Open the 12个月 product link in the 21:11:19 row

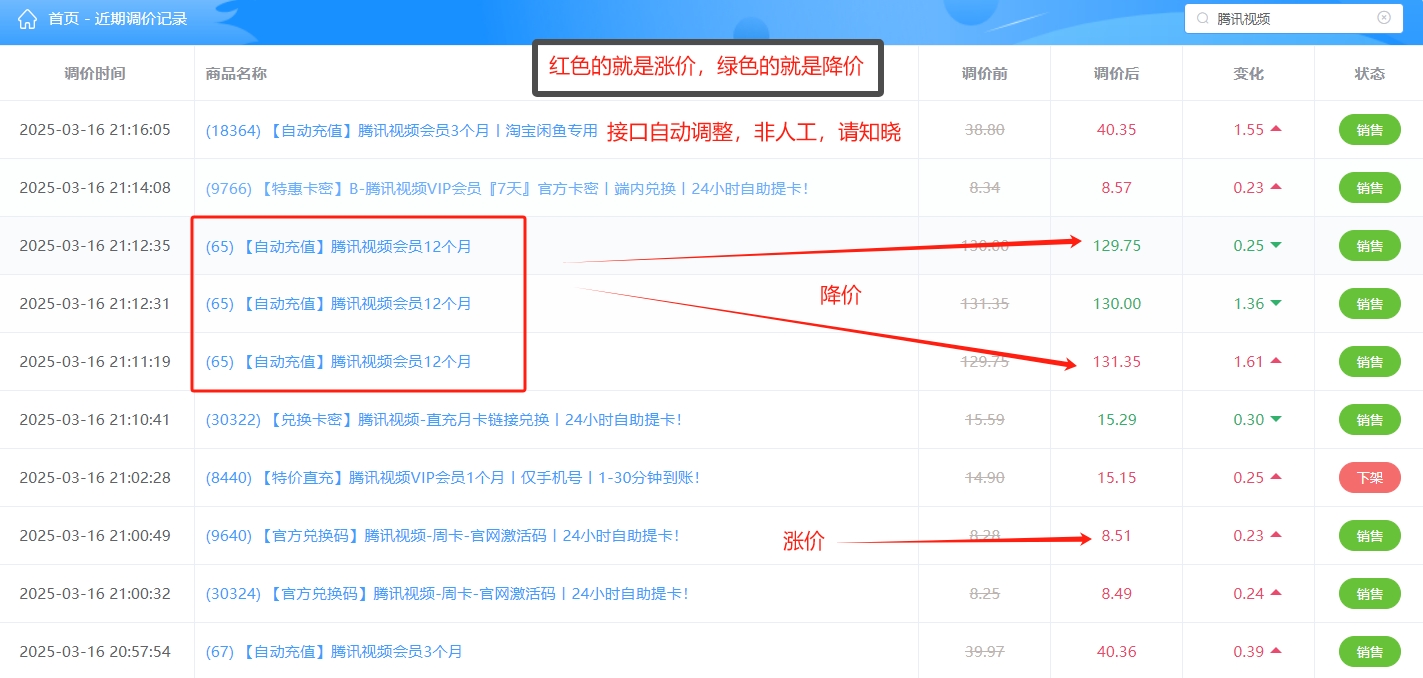click(x=338, y=362)
